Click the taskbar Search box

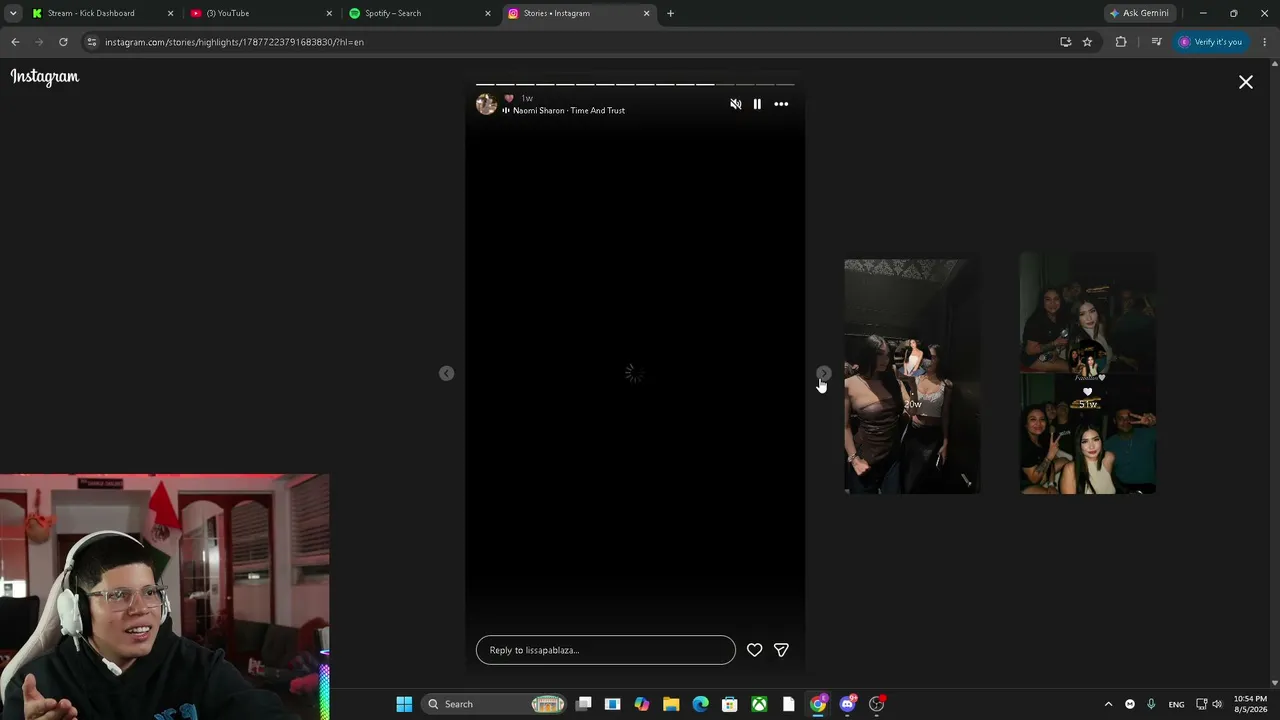(x=495, y=704)
